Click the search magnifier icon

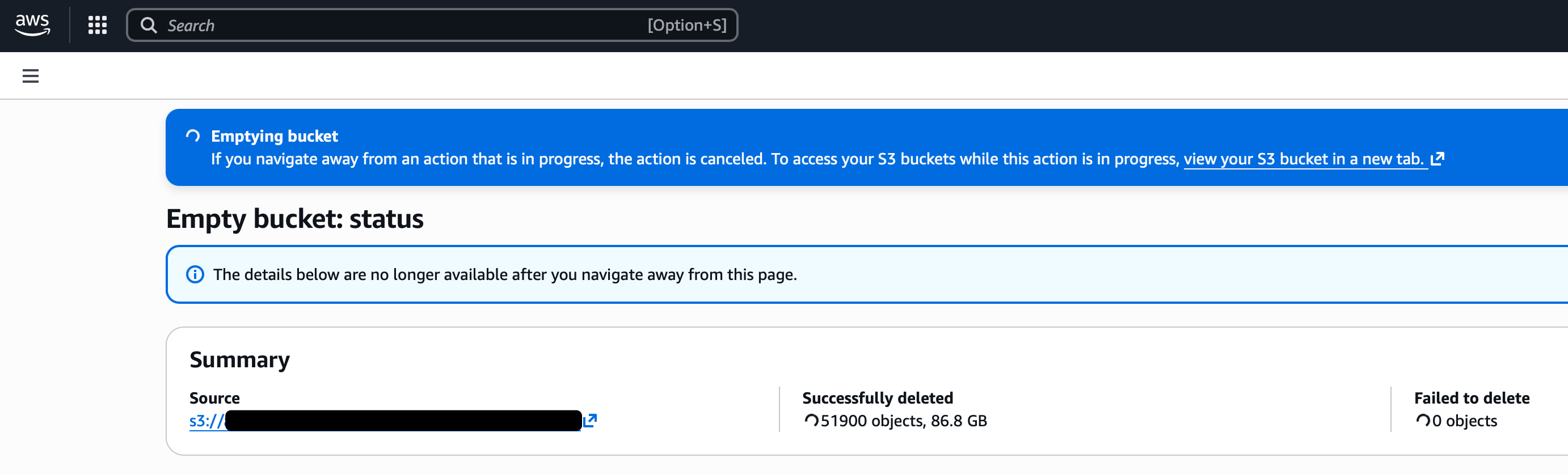(x=149, y=25)
